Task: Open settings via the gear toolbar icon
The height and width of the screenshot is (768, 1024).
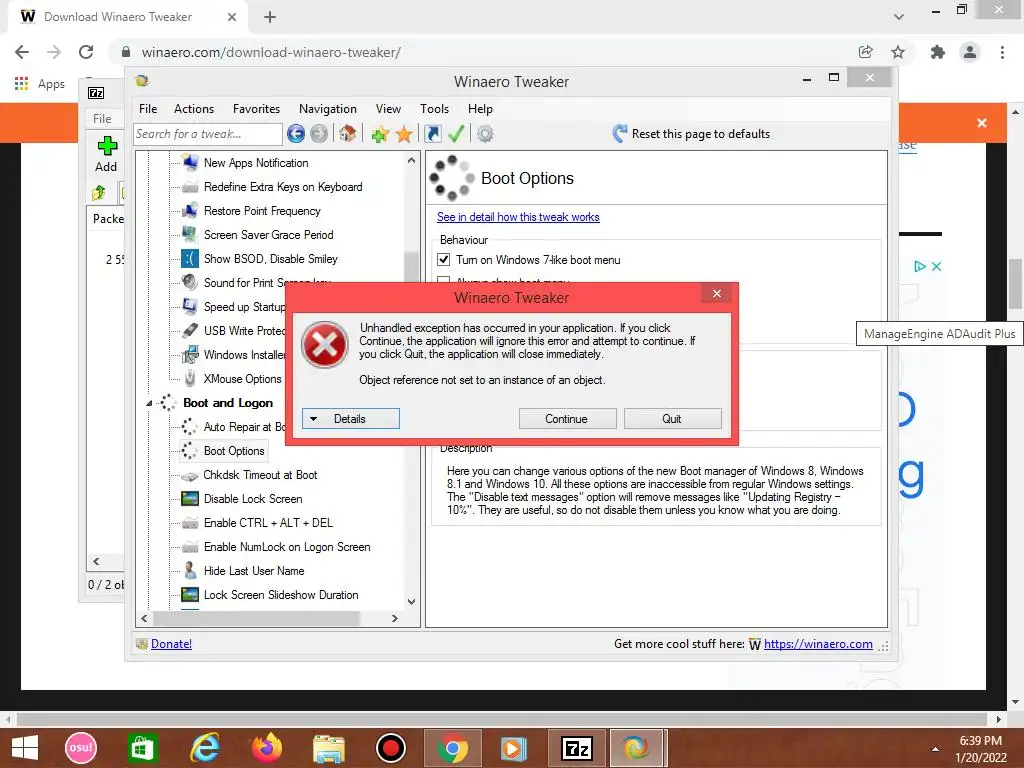Action: tap(485, 134)
